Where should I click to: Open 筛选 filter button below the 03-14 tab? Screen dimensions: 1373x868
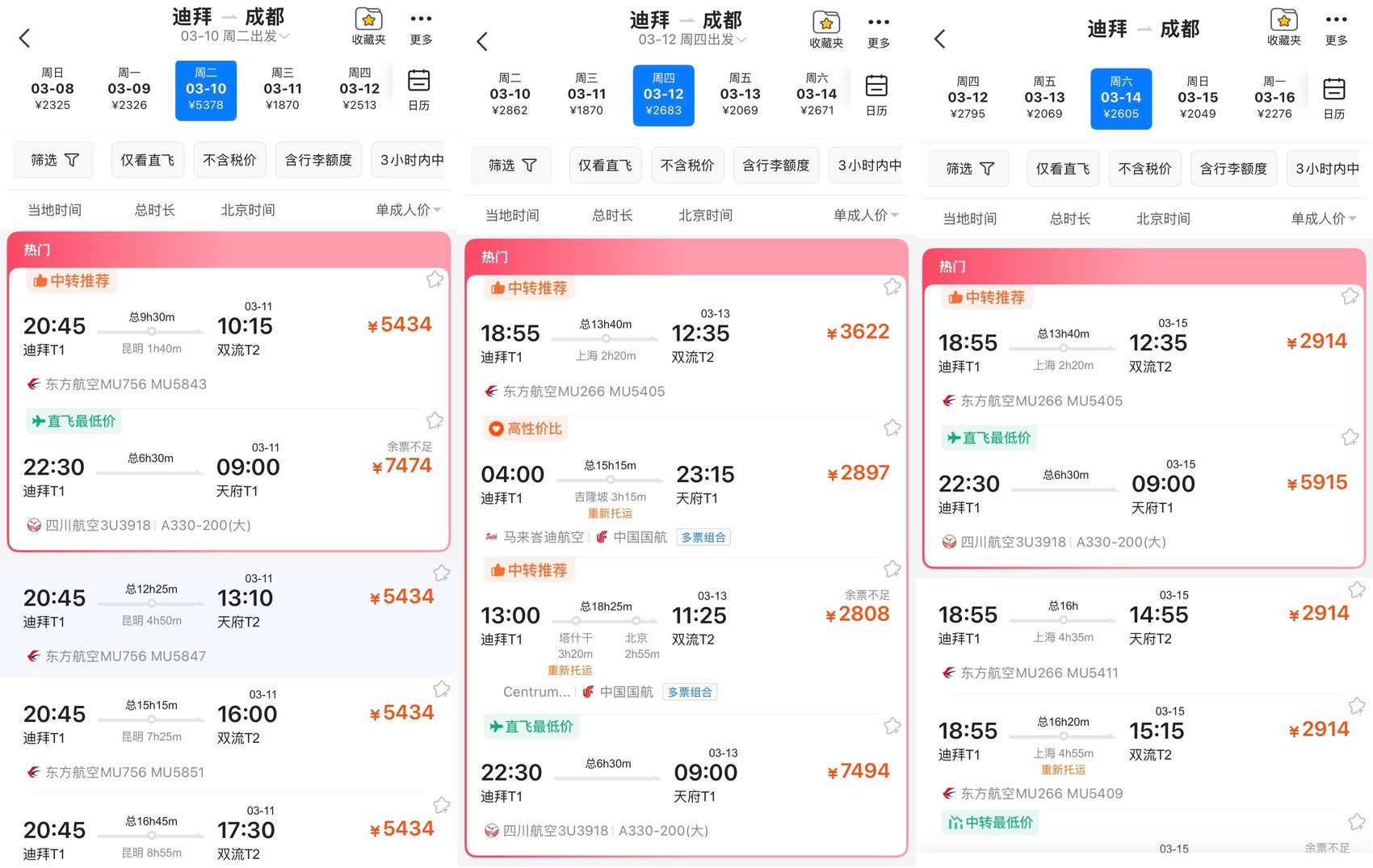pos(968,169)
